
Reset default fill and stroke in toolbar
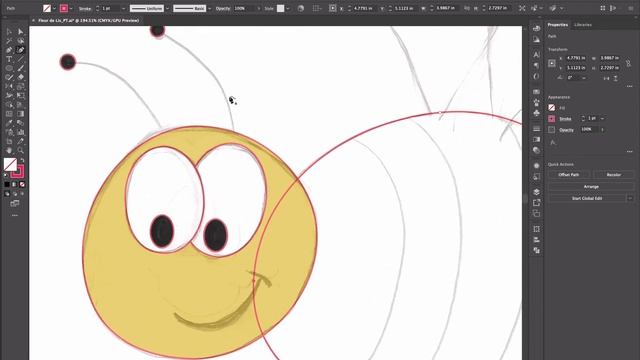(6, 175)
